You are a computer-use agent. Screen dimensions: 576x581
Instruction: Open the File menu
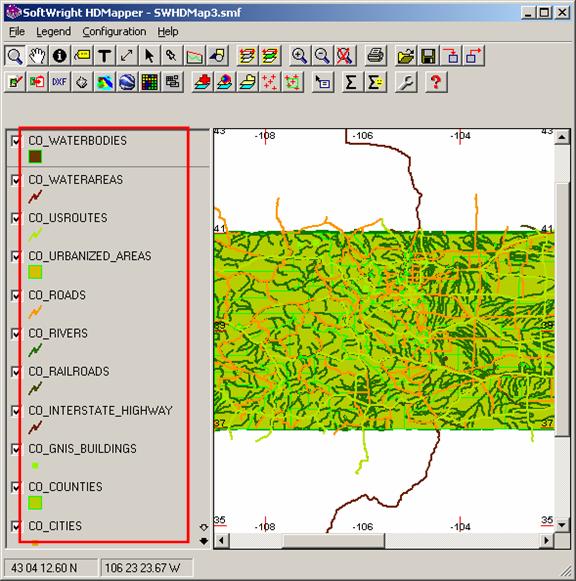[x=17, y=32]
